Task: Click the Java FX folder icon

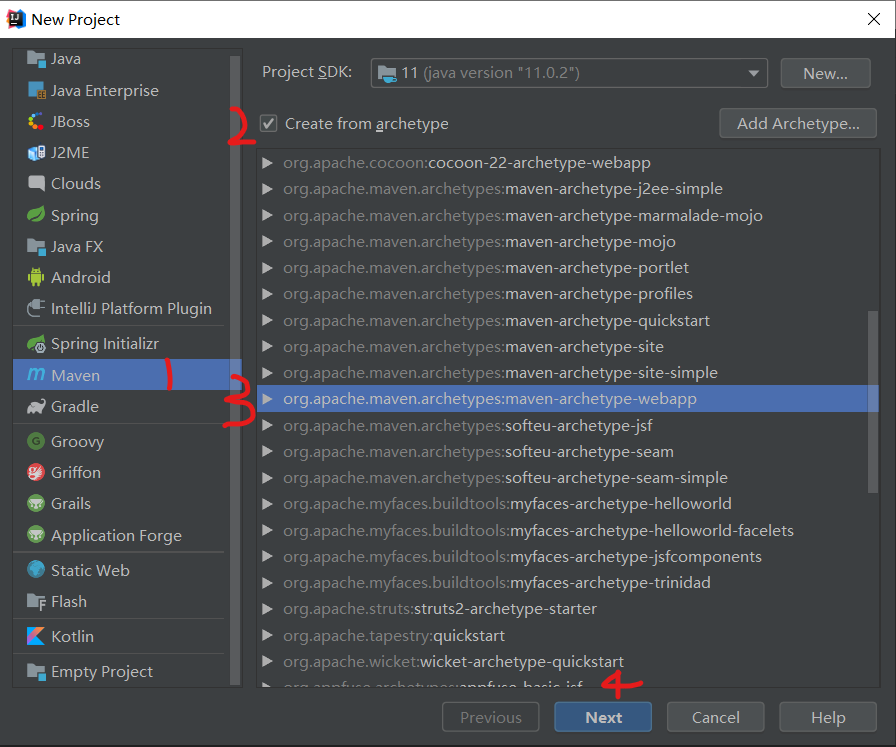Action: tap(36, 246)
